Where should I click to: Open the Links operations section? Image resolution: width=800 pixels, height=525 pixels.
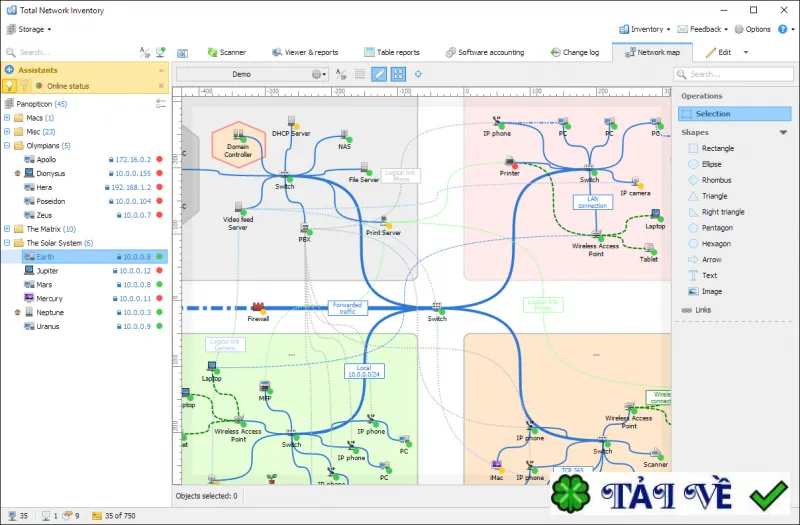click(x=696, y=310)
